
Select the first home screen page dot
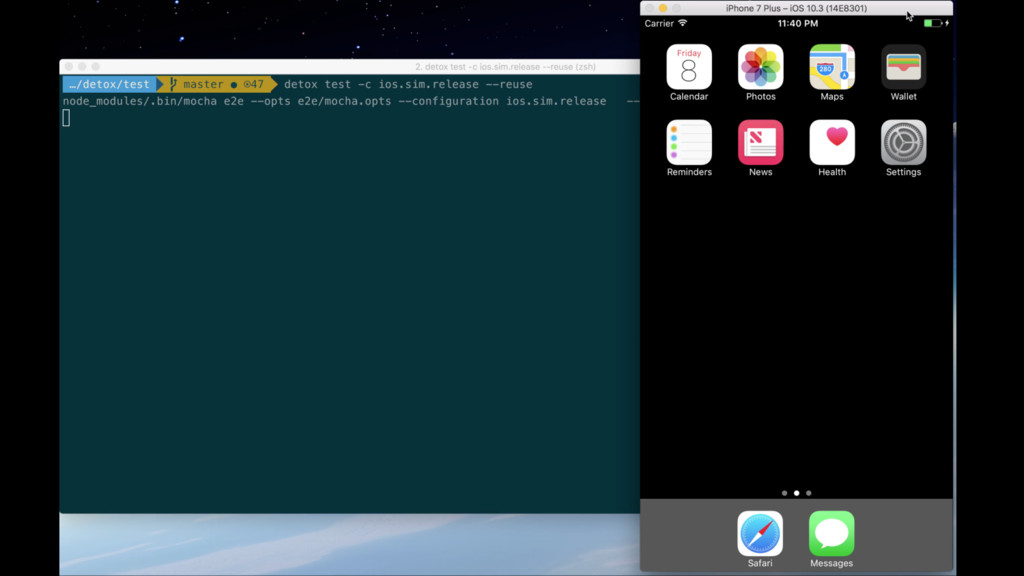click(x=784, y=493)
